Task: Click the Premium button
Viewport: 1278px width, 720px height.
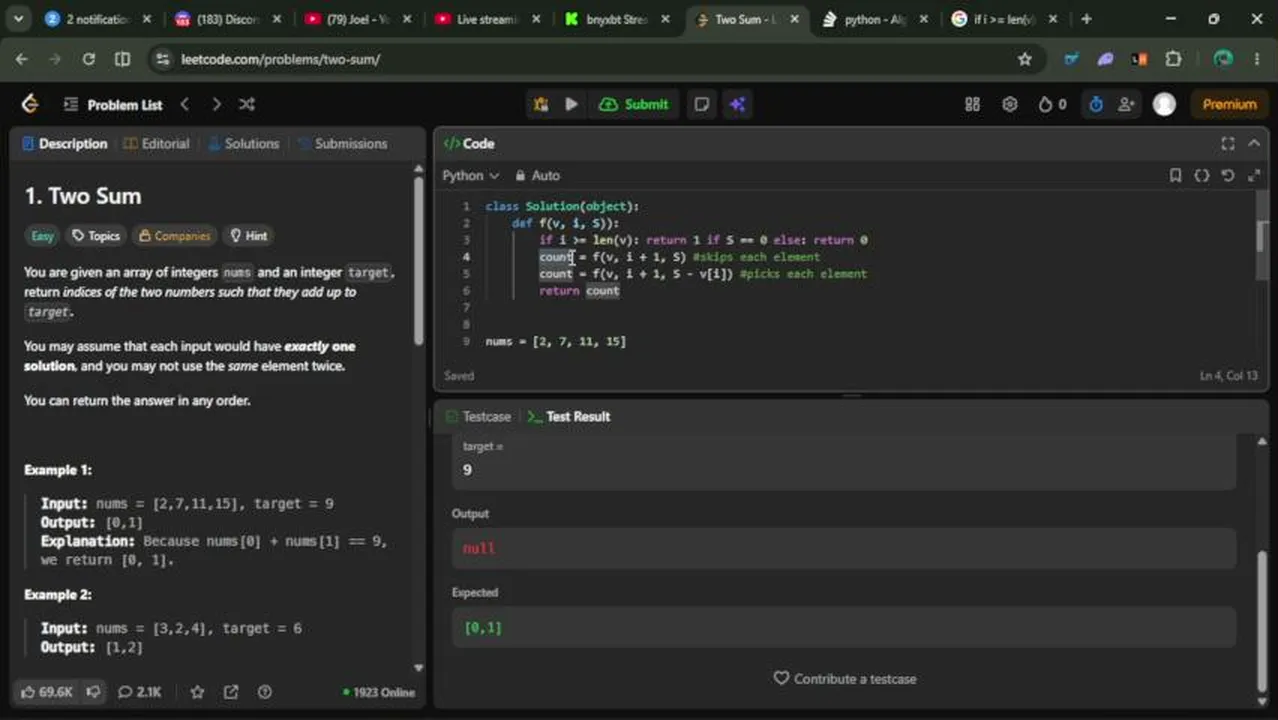Action: click(1229, 104)
